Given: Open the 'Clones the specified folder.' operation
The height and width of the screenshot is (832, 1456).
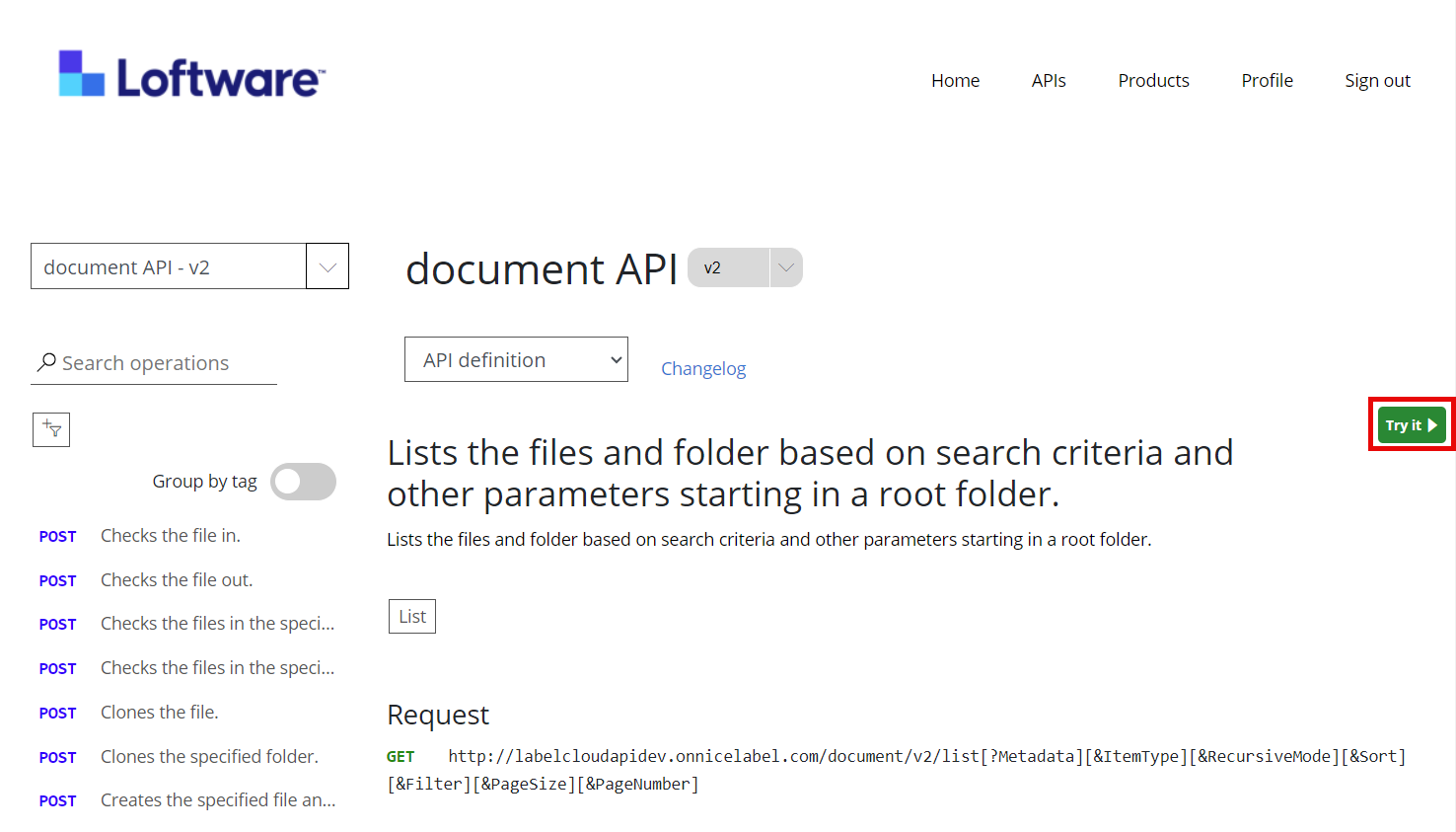Looking at the screenshot, I should point(209,757).
